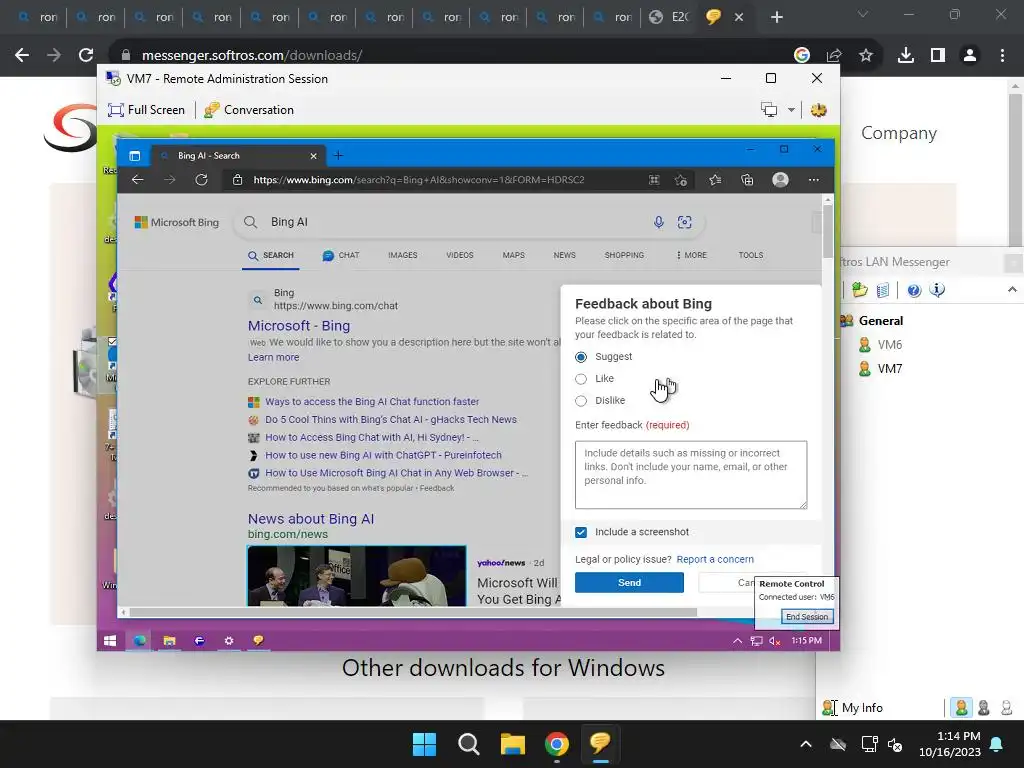Show hidden icons in remote system tray
Viewport: 1024px width, 768px height.
[737, 641]
